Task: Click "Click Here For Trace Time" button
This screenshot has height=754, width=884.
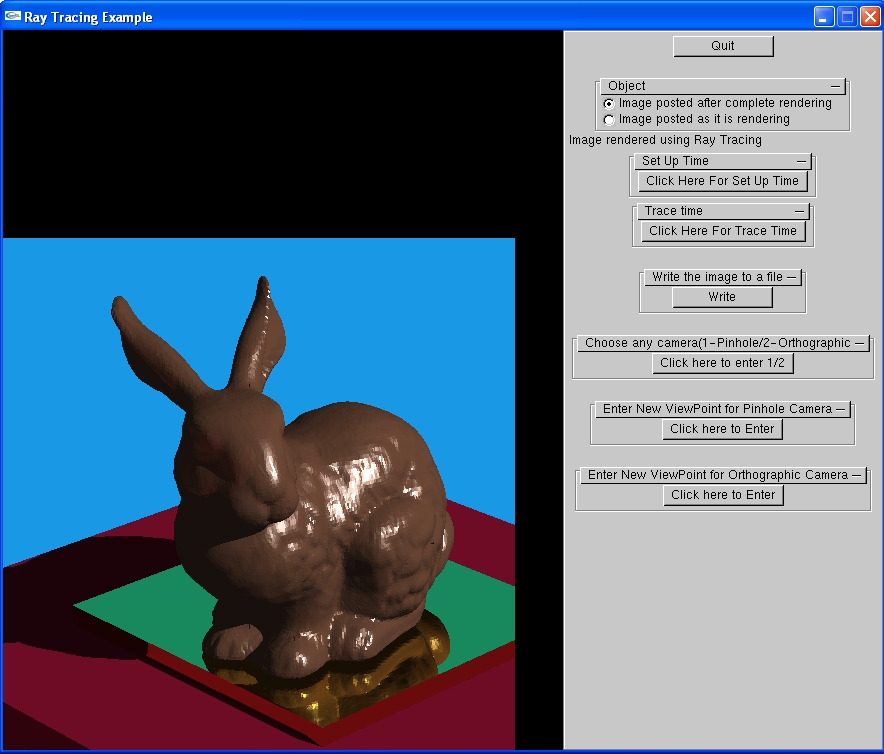Action: 723,231
